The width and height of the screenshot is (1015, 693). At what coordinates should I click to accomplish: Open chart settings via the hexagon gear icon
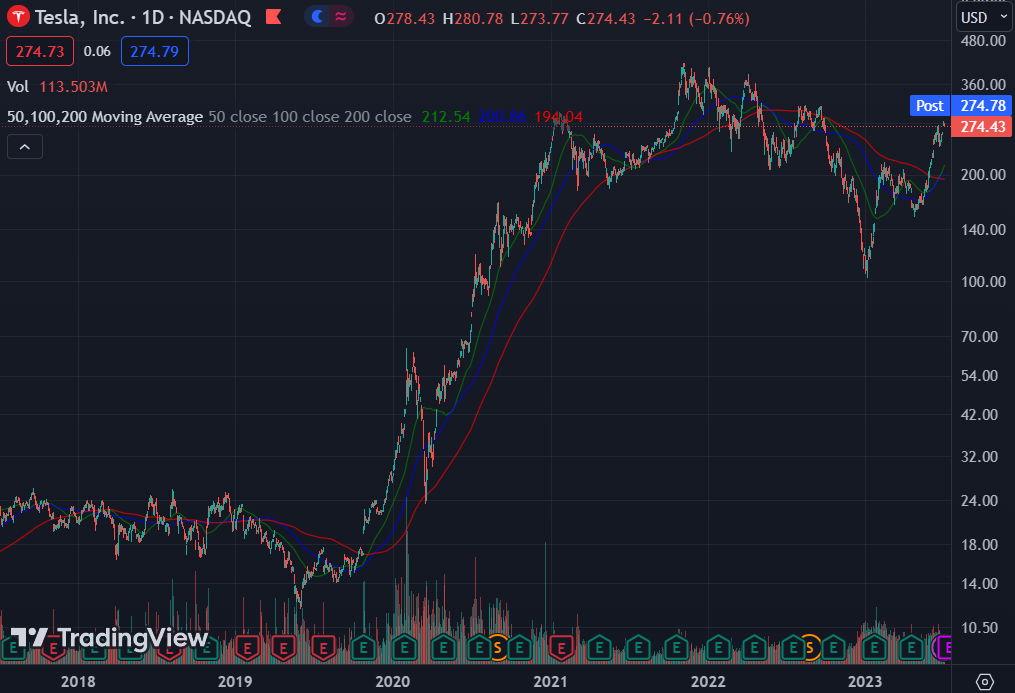(x=985, y=681)
